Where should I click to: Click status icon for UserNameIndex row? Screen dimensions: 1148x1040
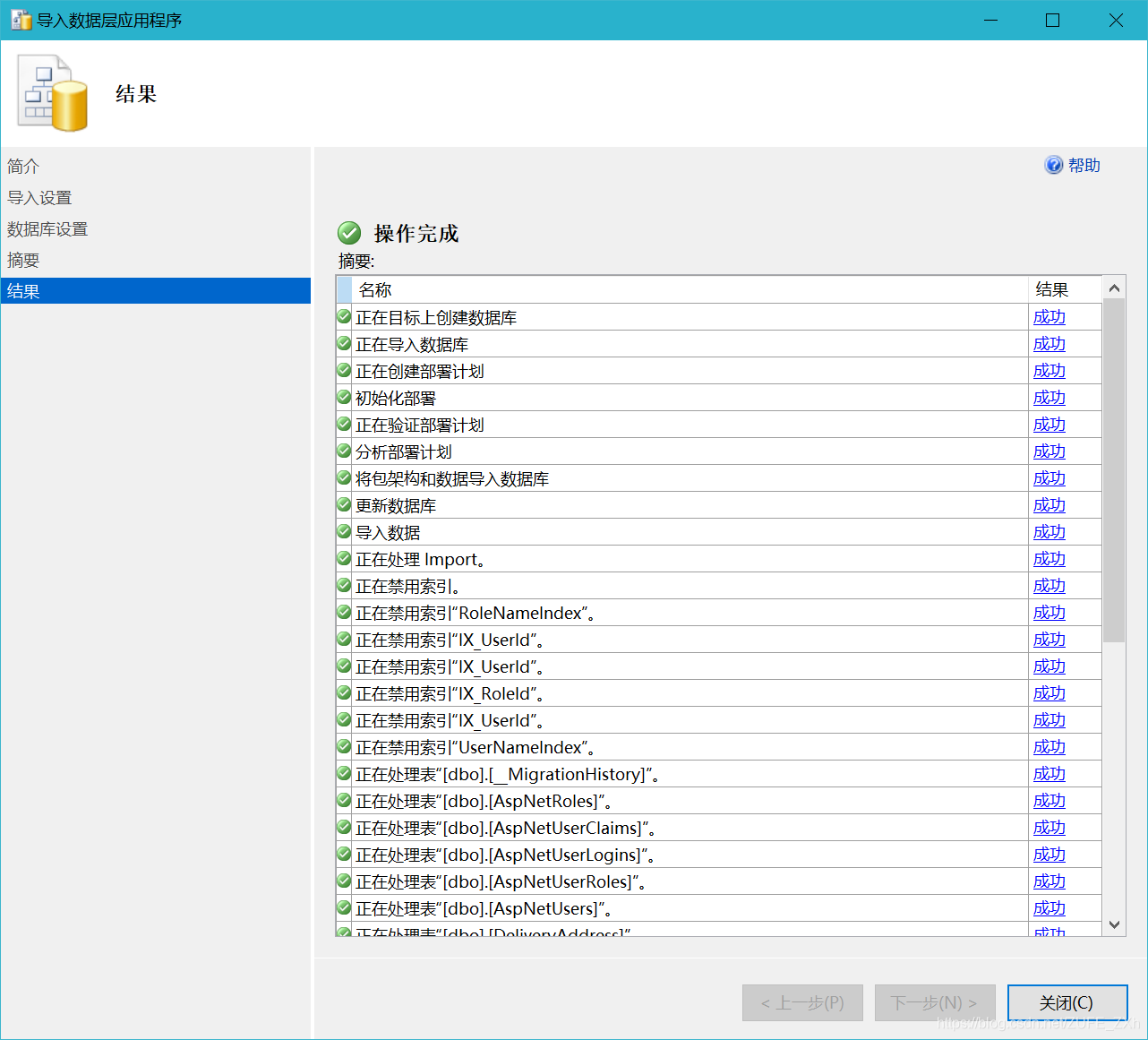tap(344, 746)
